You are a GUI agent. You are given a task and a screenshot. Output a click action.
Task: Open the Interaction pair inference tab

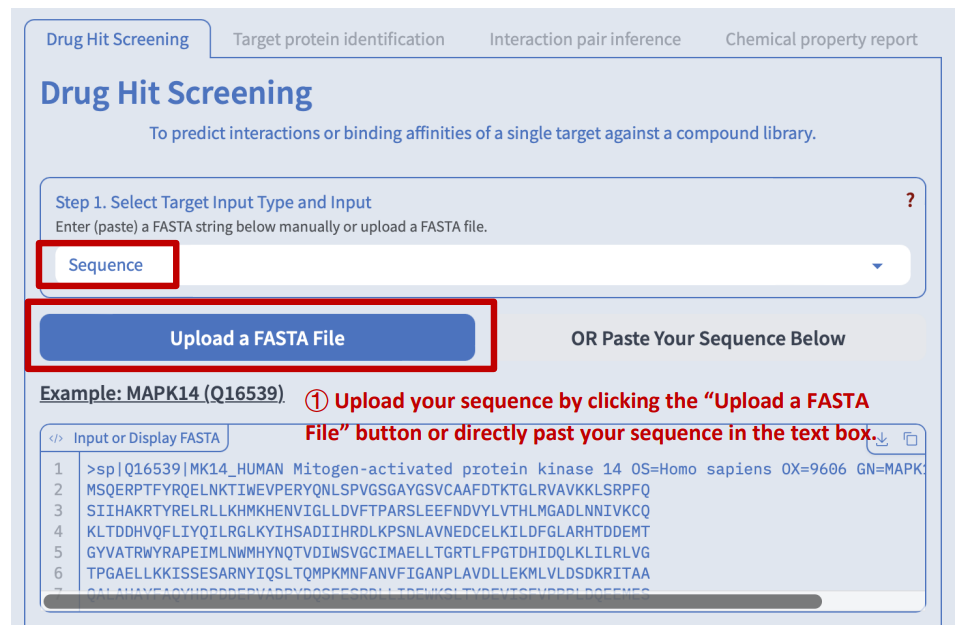tap(585, 40)
